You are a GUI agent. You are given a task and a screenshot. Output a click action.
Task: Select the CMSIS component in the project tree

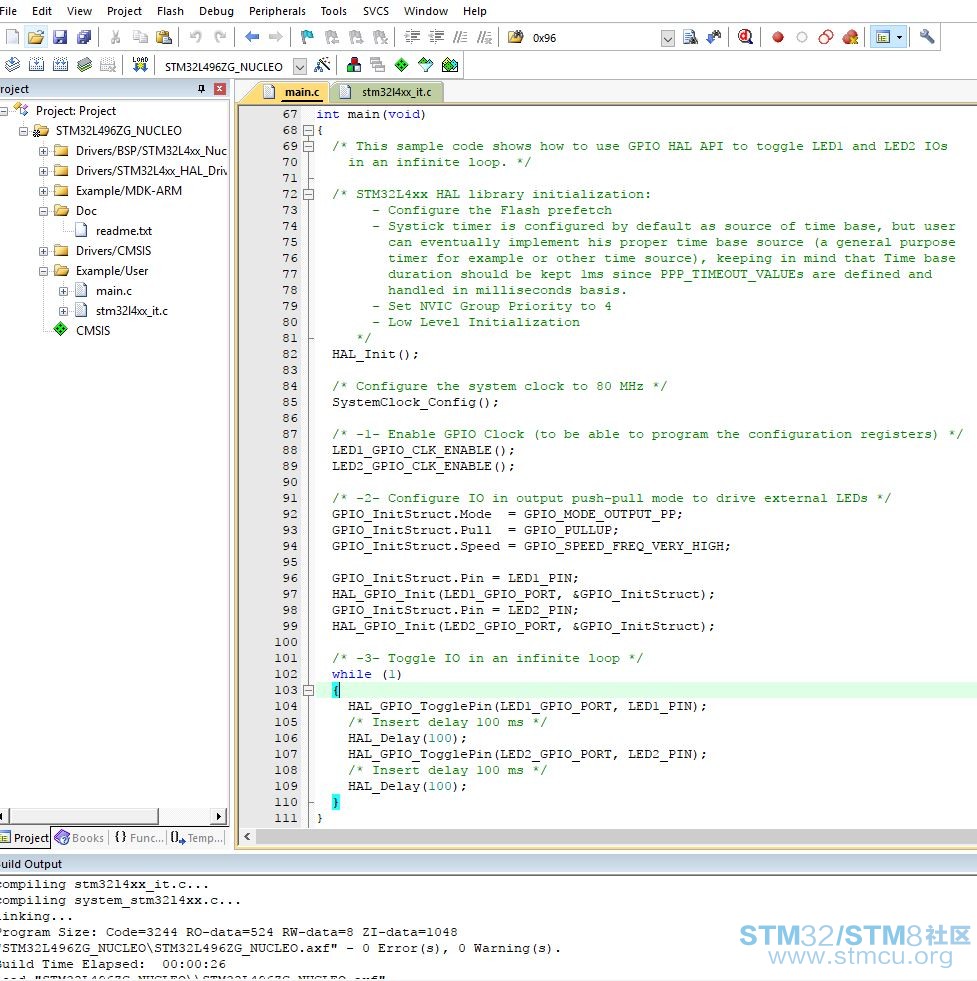(93, 330)
